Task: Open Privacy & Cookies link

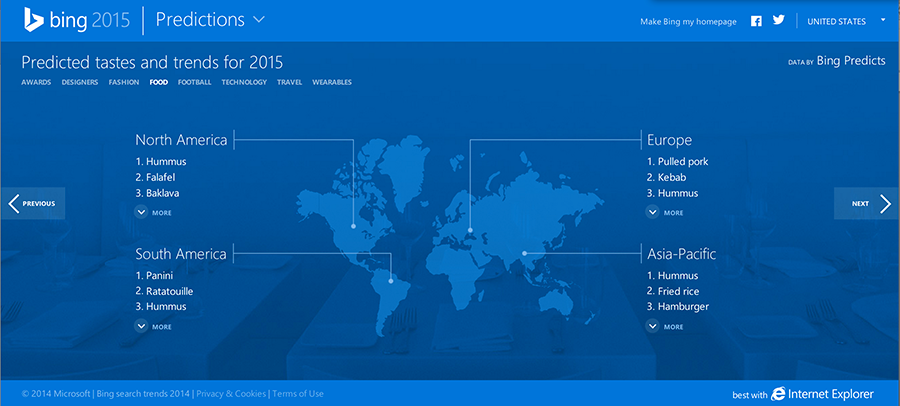Action: [231, 394]
